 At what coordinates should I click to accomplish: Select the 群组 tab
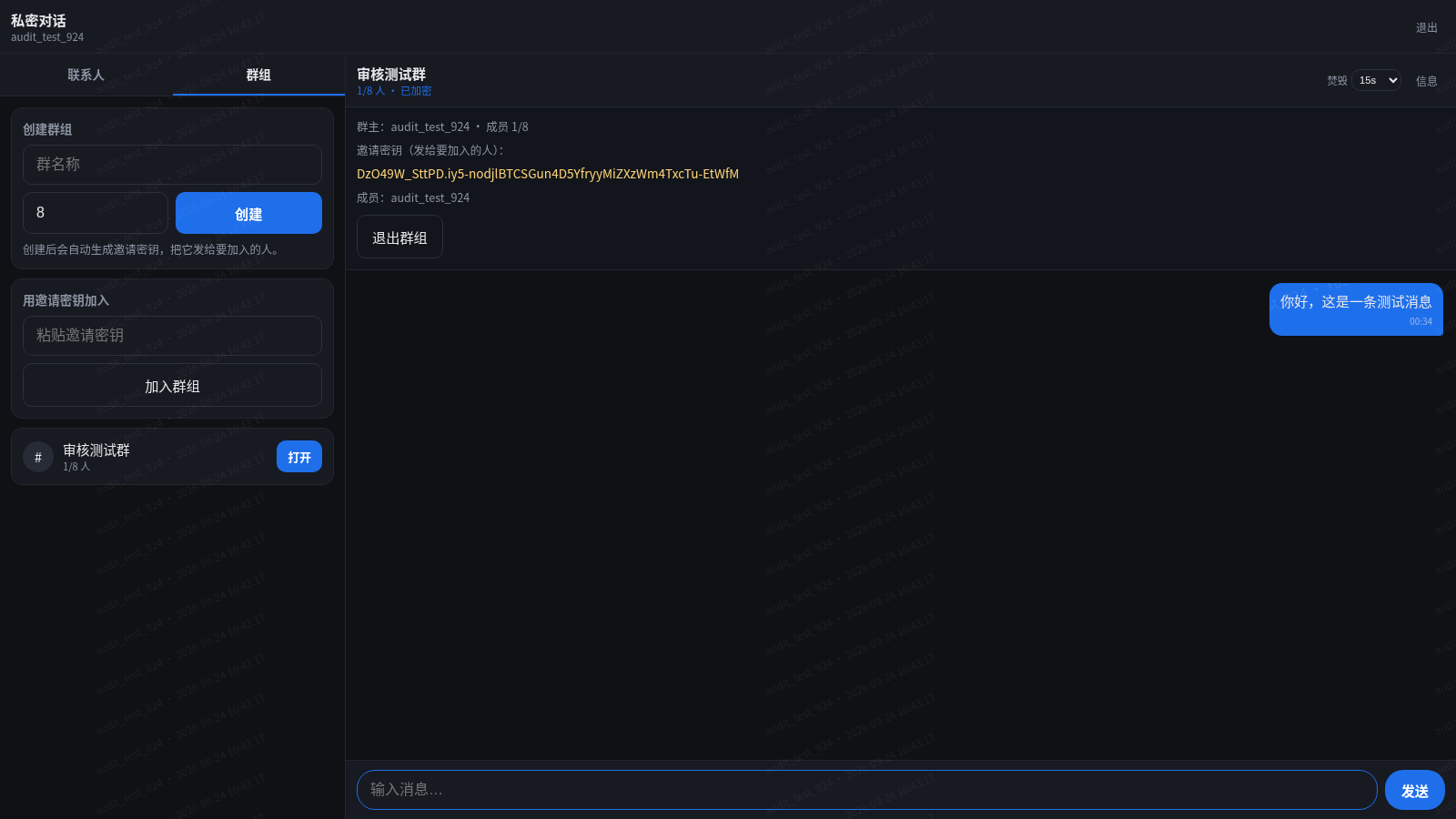coord(258,75)
